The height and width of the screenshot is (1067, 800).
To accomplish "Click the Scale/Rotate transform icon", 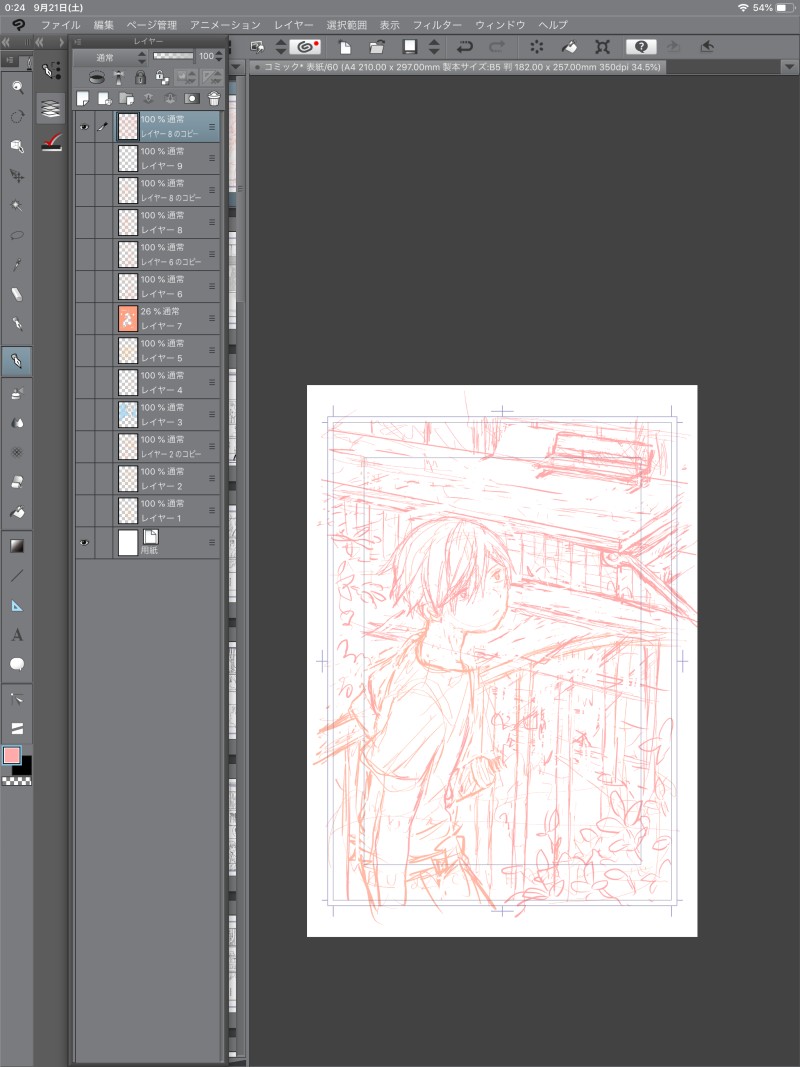I will click(602, 47).
